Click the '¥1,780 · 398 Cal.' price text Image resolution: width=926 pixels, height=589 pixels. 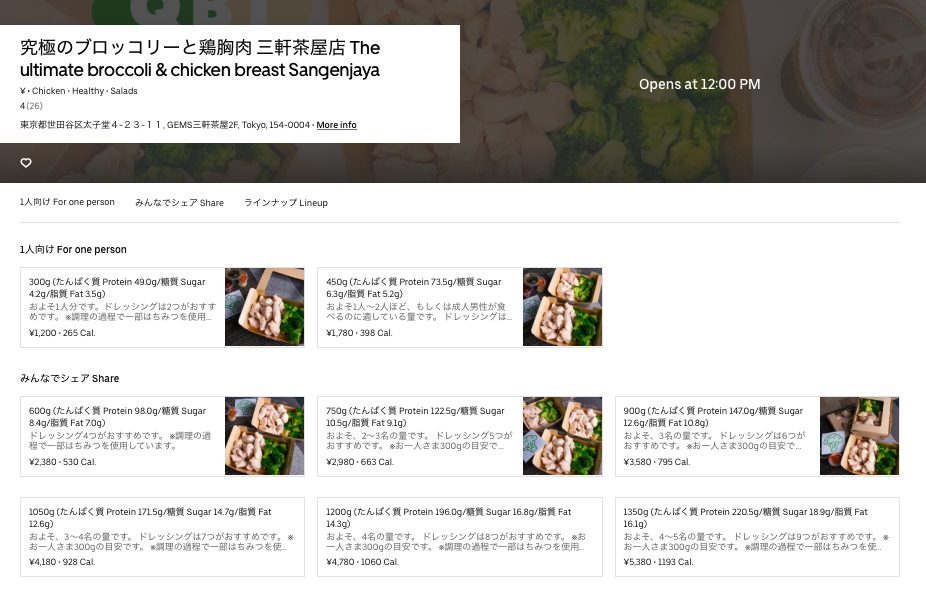(x=359, y=333)
